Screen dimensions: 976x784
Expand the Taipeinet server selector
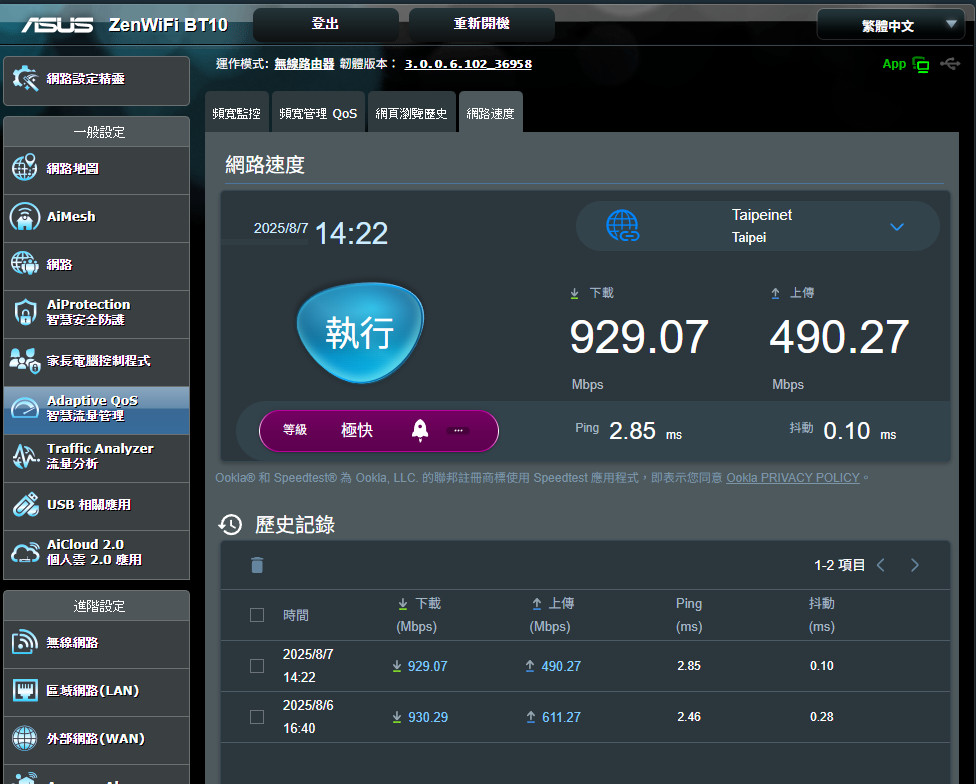tap(758, 226)
